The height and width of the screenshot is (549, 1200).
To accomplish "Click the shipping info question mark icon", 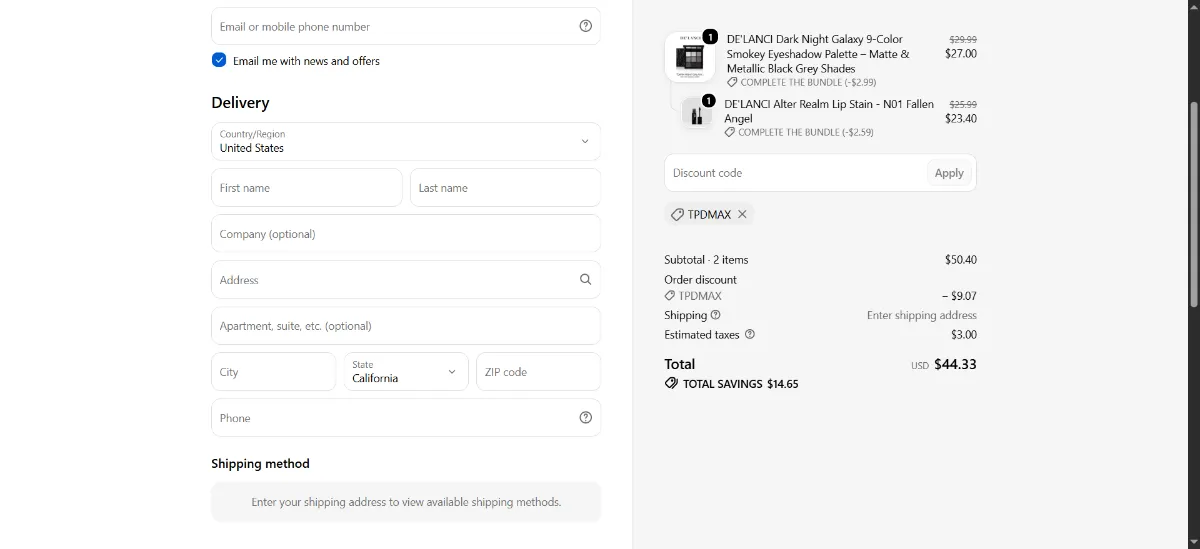I will tap(715, 315).
